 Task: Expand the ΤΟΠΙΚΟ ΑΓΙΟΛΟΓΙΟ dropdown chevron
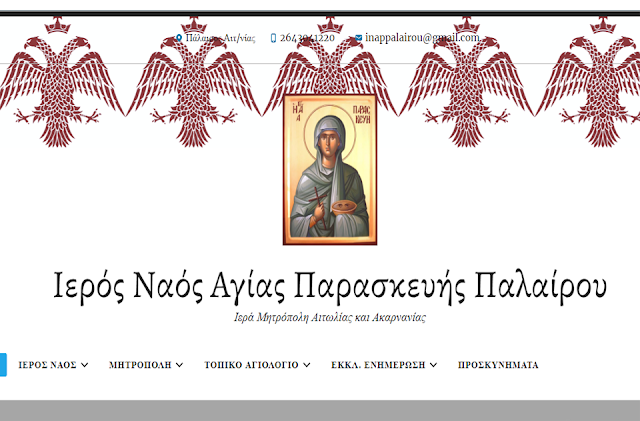pos(307,365)
